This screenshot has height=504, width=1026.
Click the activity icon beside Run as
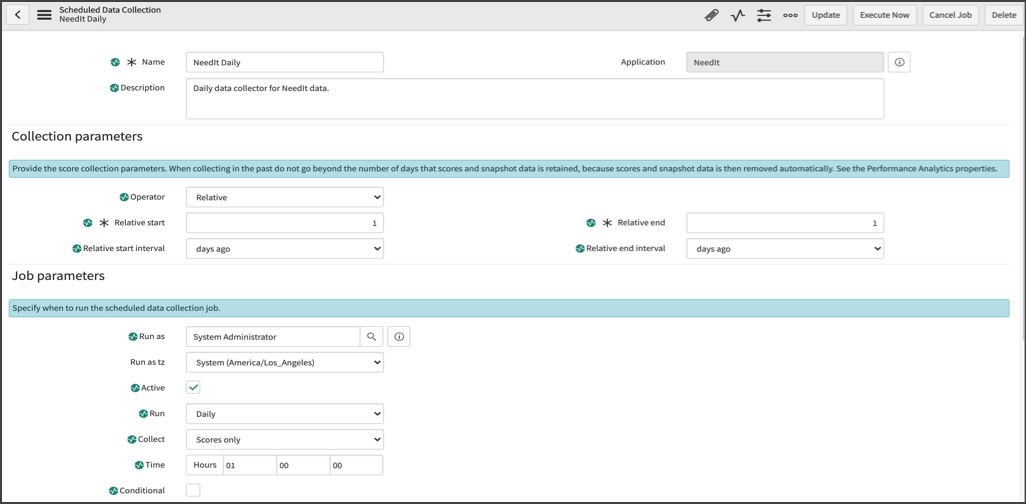tap(133, 336)
